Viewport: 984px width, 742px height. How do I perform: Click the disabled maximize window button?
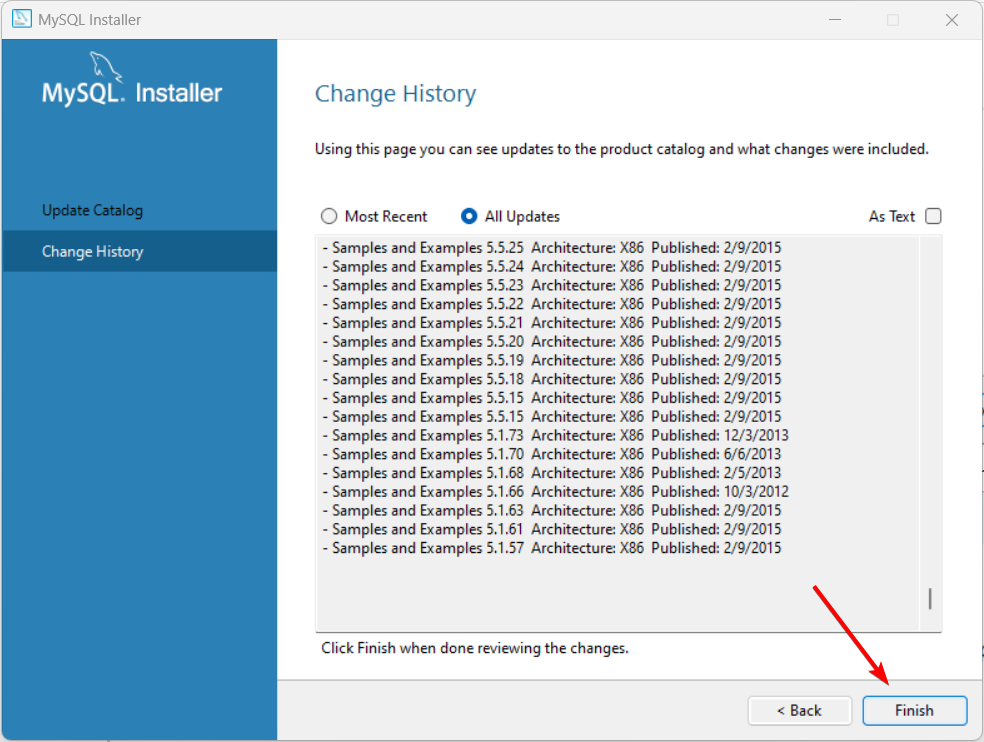point(893,19)
